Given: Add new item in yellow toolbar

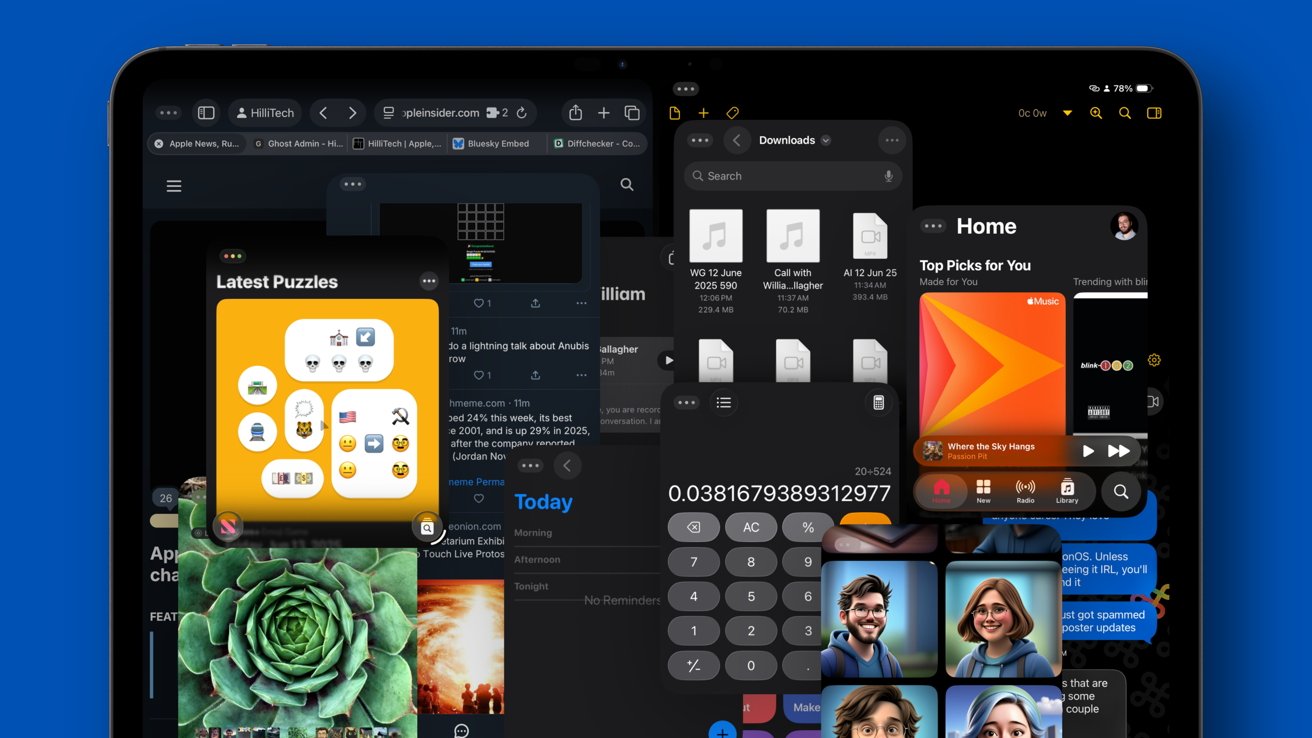Looking at the screenshot, I should click(703, 113).
